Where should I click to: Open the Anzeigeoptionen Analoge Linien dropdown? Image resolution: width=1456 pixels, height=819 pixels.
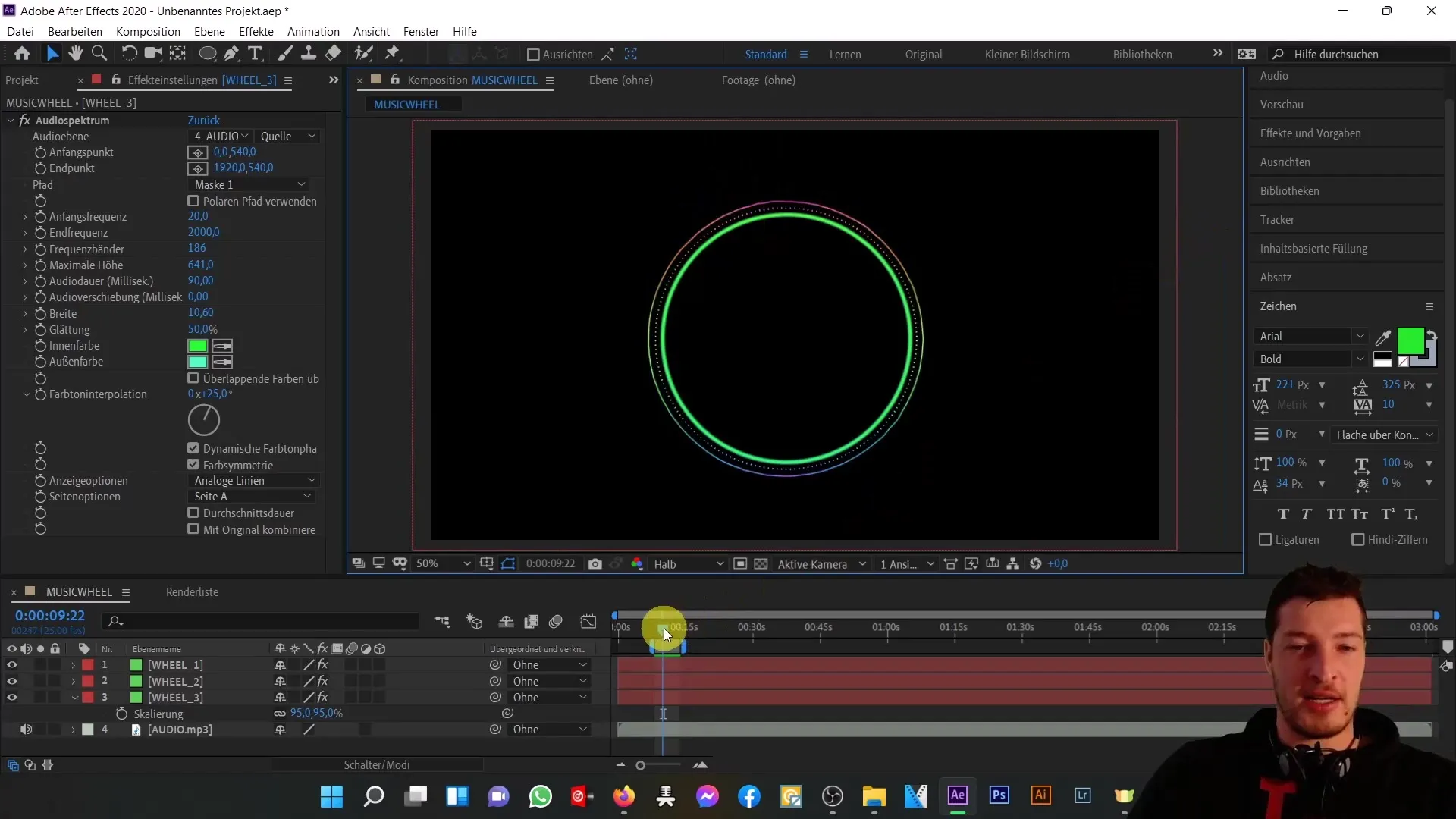pyautogui.click(x=254, y=481)
